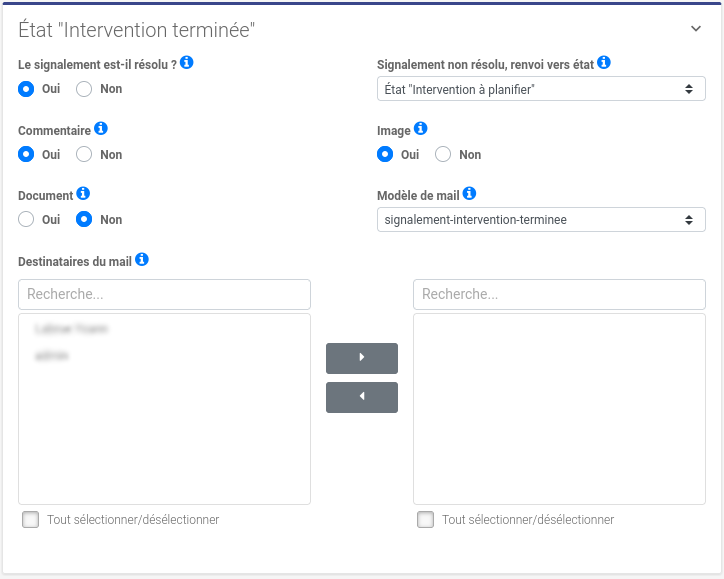The width and height of the screenshot is (724, 579).
Task: Click info icon beside 'Document' label
Action: point(83,194)
